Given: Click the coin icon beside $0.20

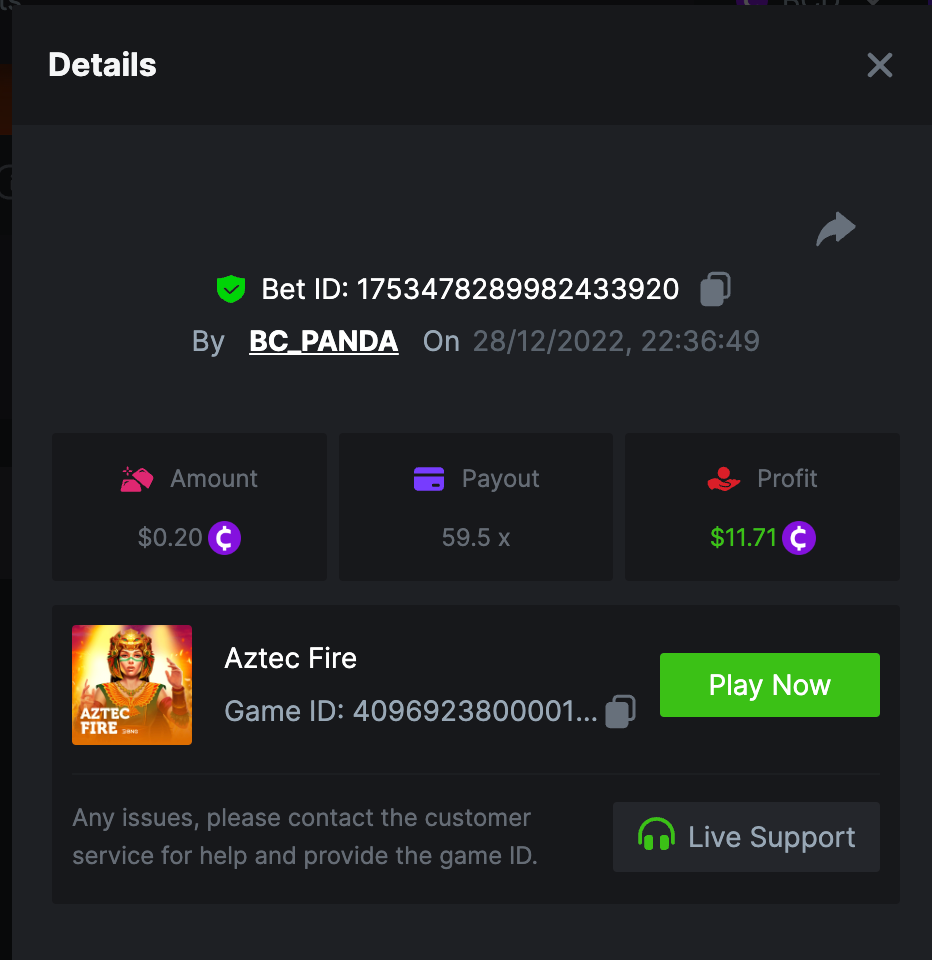Looking at the screenshot, I should (x=225, y=538).
